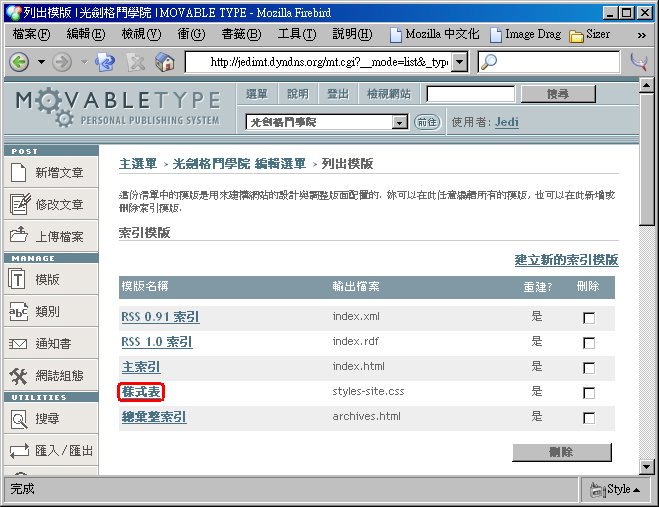Open the 編輯(E) menu

pyautogui.click(x=86, y=34)
